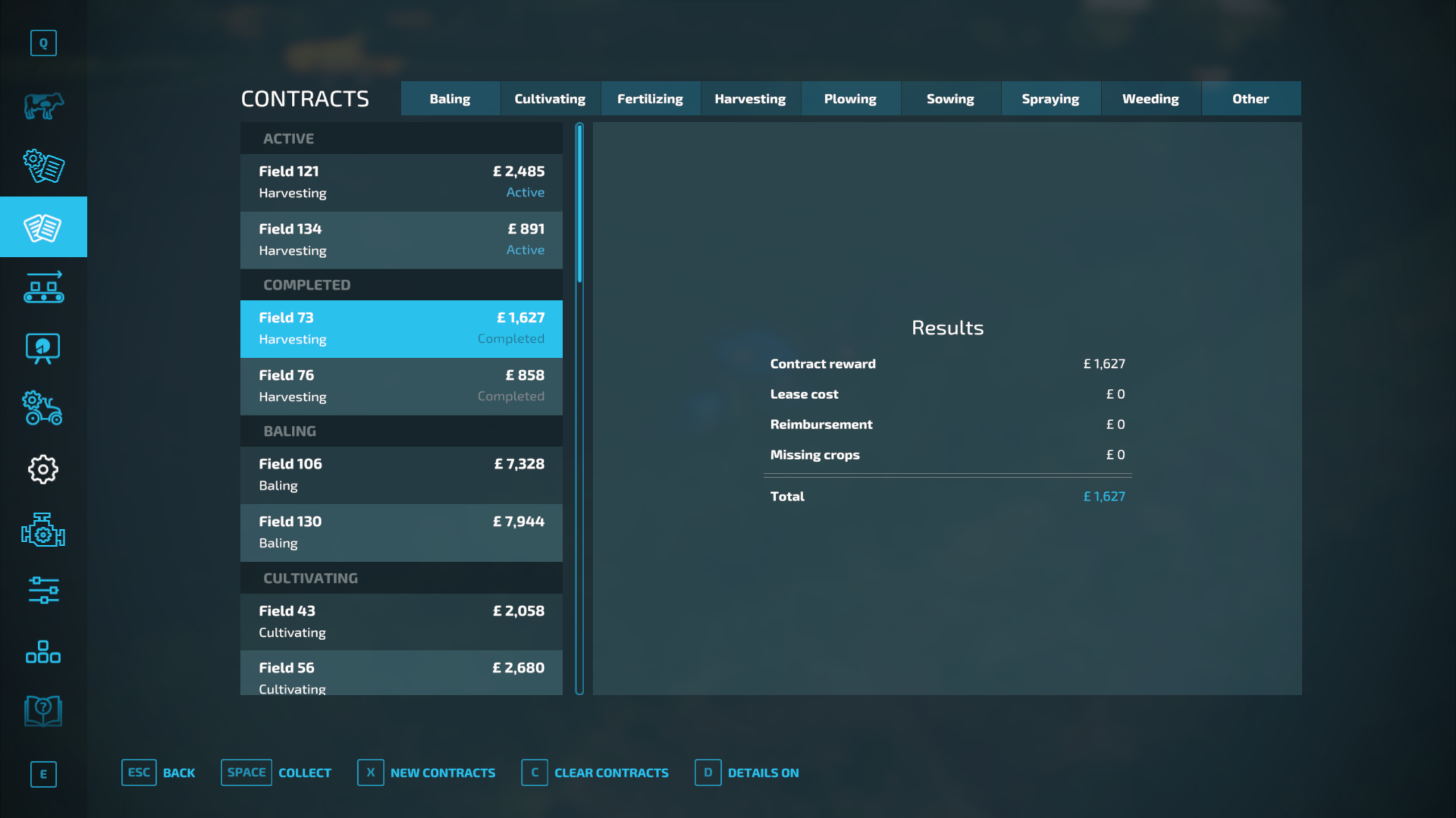1456x818 pixels.
Task: Switch to the Baling filter tab
Action: (x=450, y=99)
